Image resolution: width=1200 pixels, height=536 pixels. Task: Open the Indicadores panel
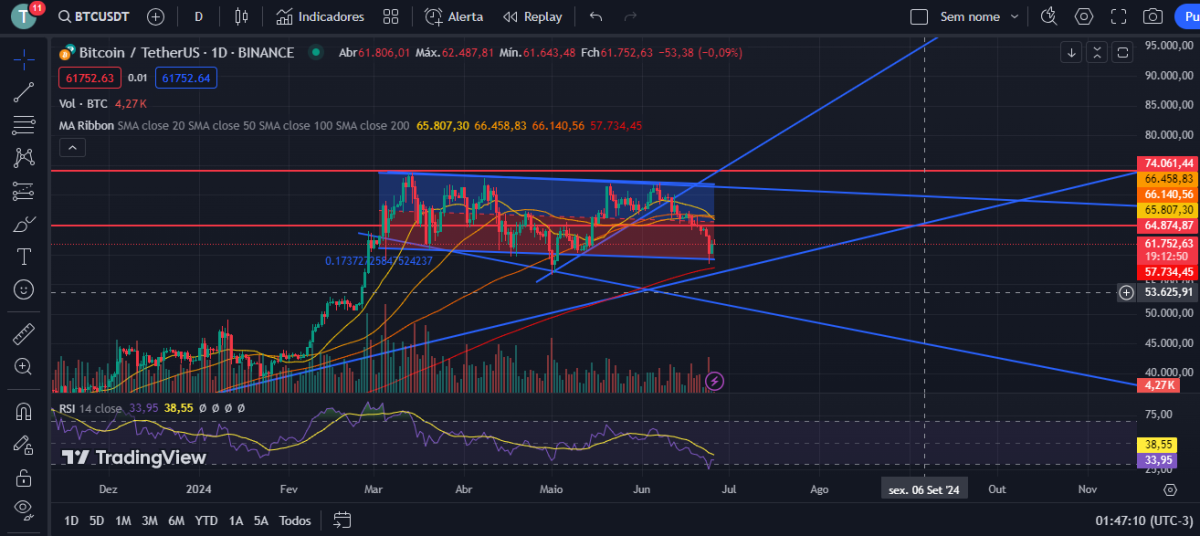pos(320,17)
